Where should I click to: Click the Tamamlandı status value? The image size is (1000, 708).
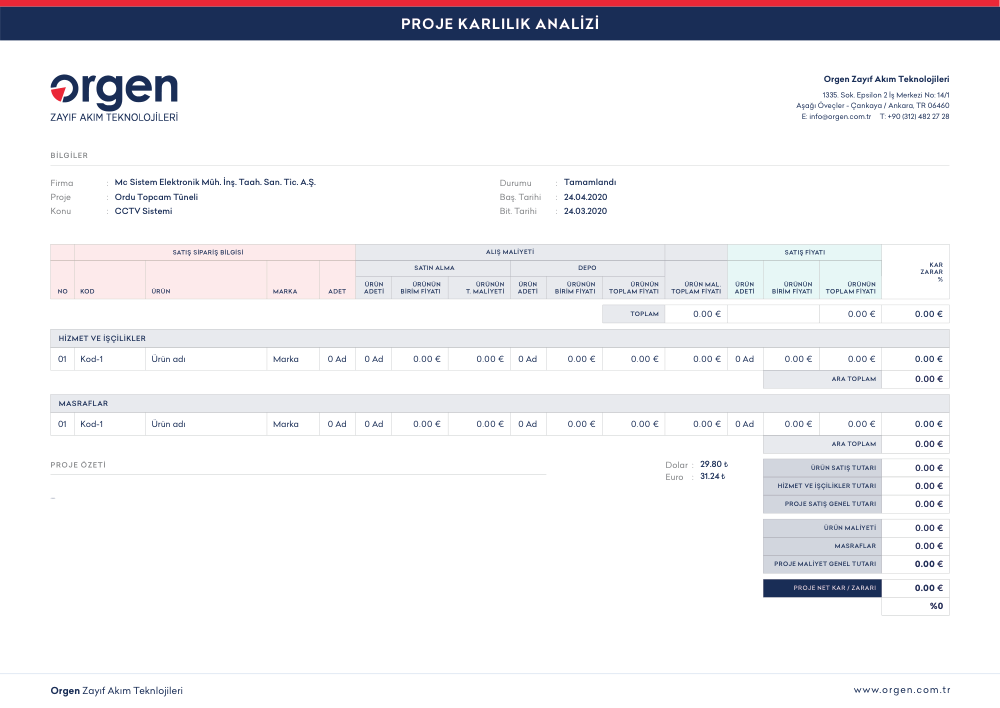[x=590, y=182]
